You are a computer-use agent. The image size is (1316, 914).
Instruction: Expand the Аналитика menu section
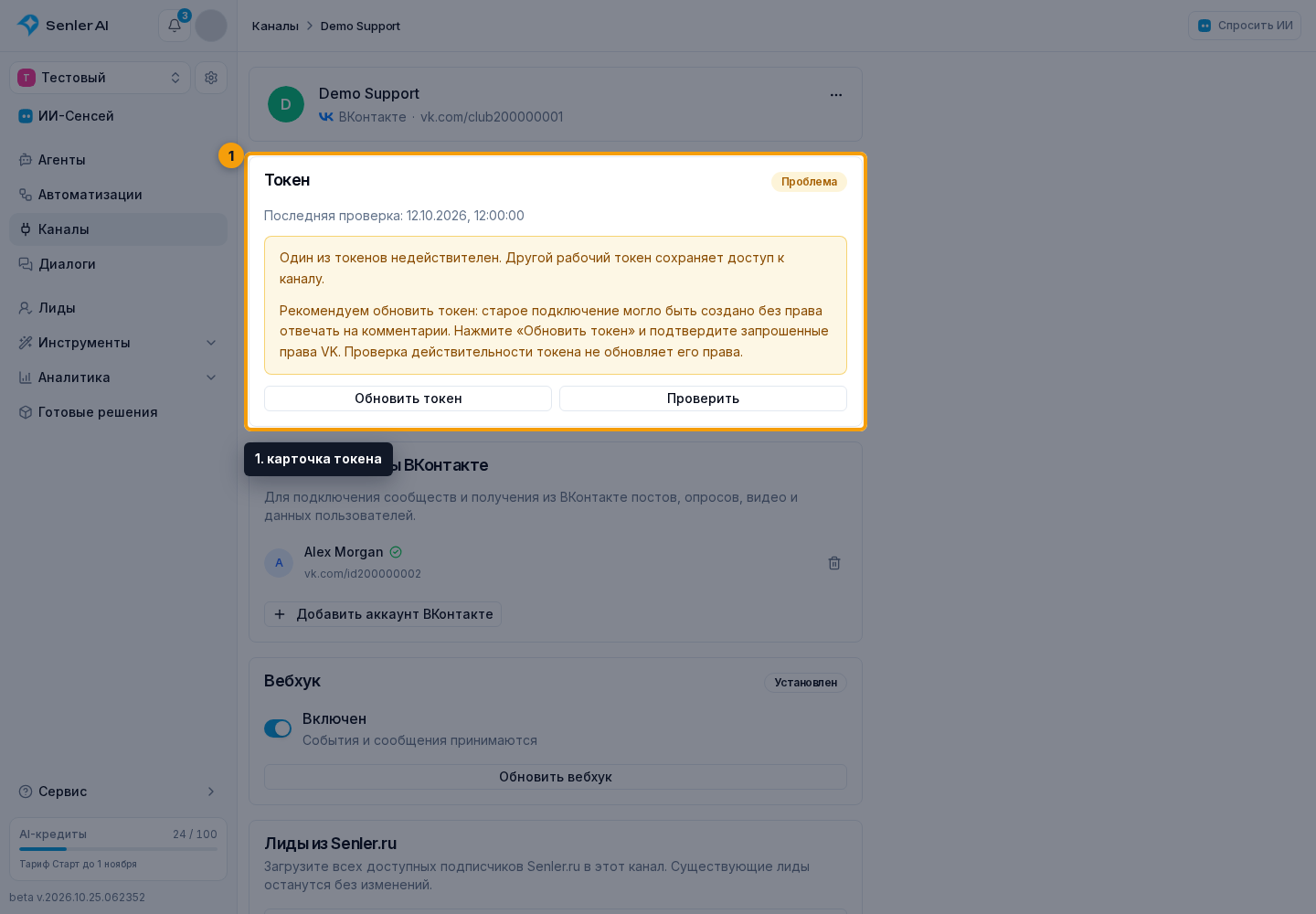(119, 377)
